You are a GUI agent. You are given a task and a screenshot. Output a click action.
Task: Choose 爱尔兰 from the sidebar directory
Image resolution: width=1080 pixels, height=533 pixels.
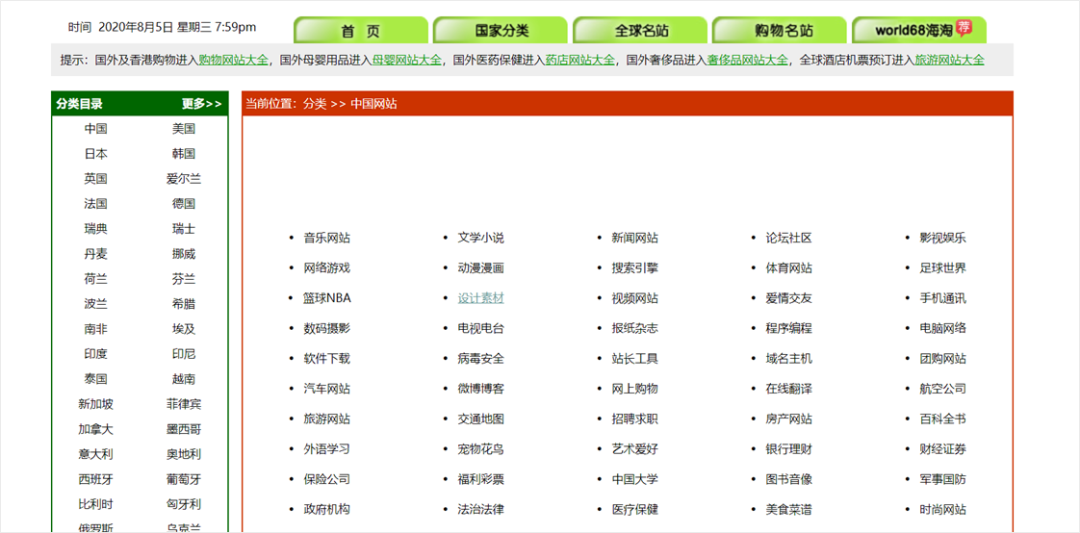coord(184,179)
